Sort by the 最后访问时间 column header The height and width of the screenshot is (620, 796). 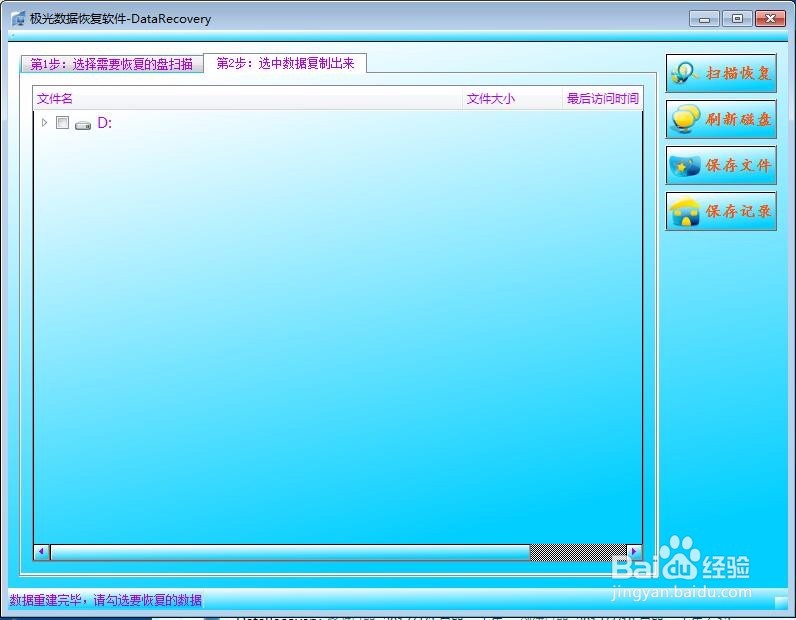click(603, 99)
